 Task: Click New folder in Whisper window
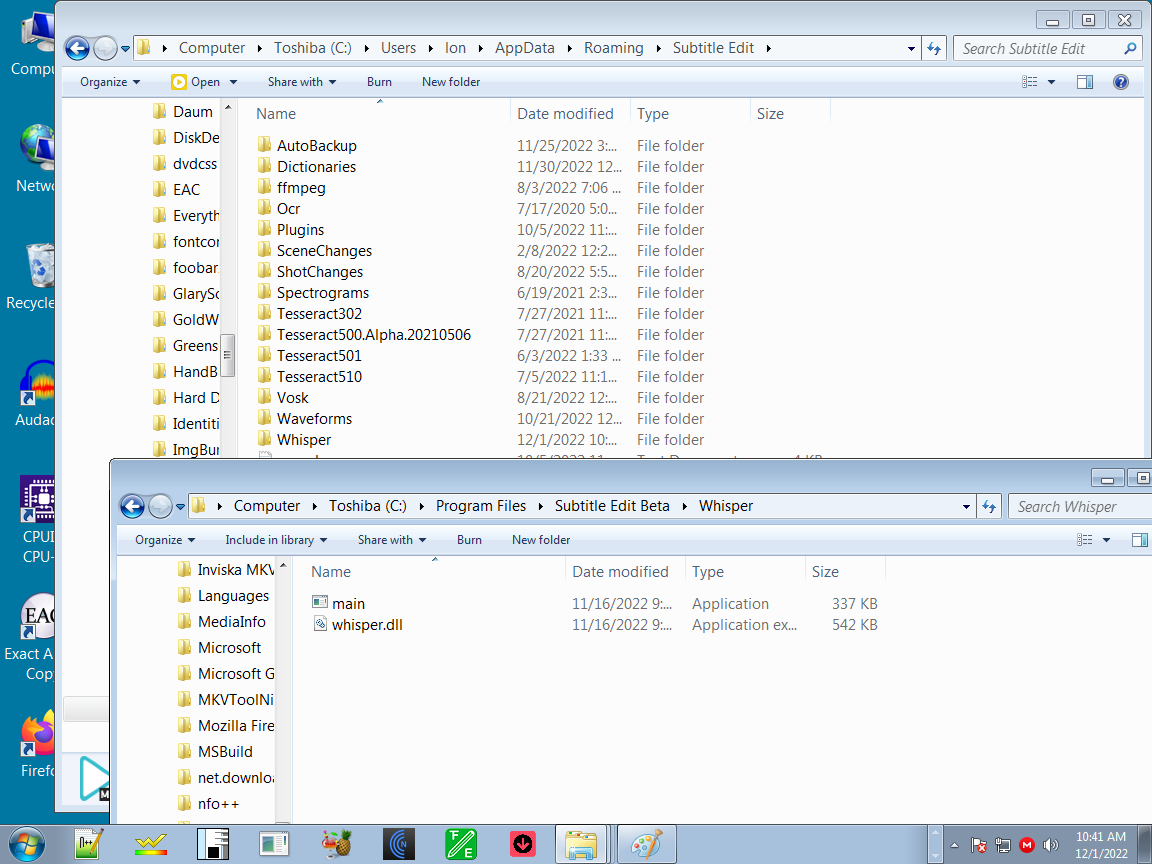[x=541, y=539]
